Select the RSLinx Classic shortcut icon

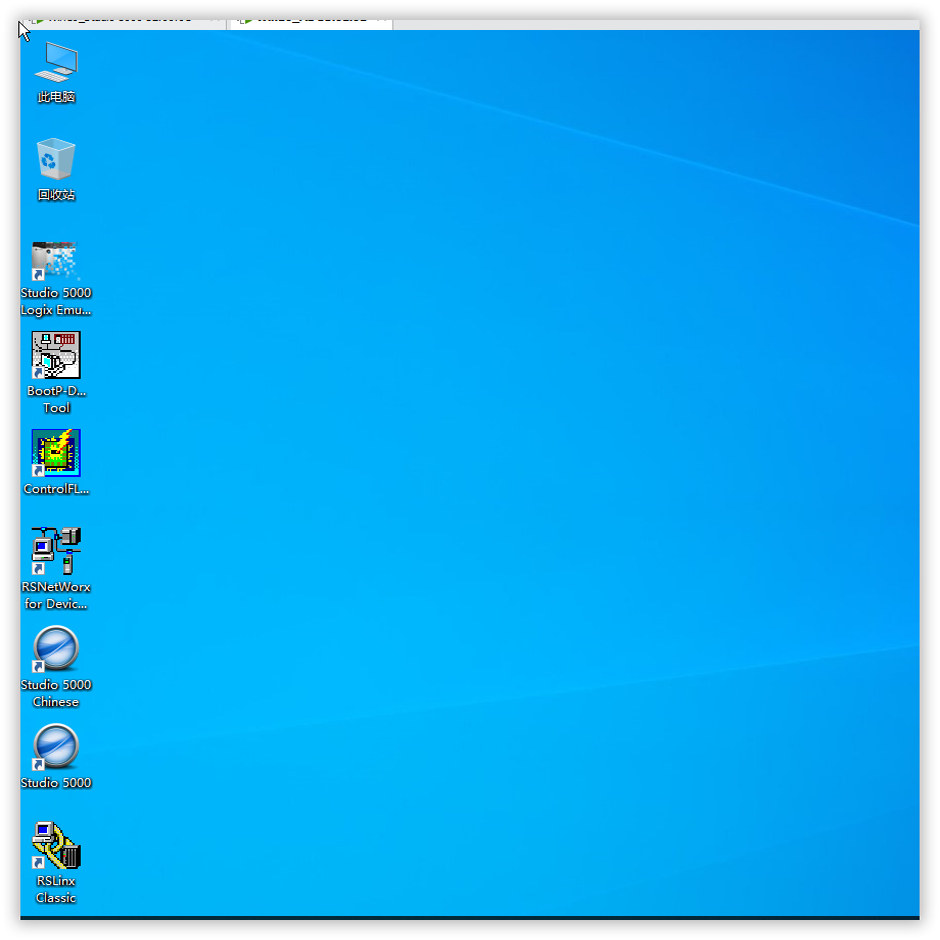point(56,845)
